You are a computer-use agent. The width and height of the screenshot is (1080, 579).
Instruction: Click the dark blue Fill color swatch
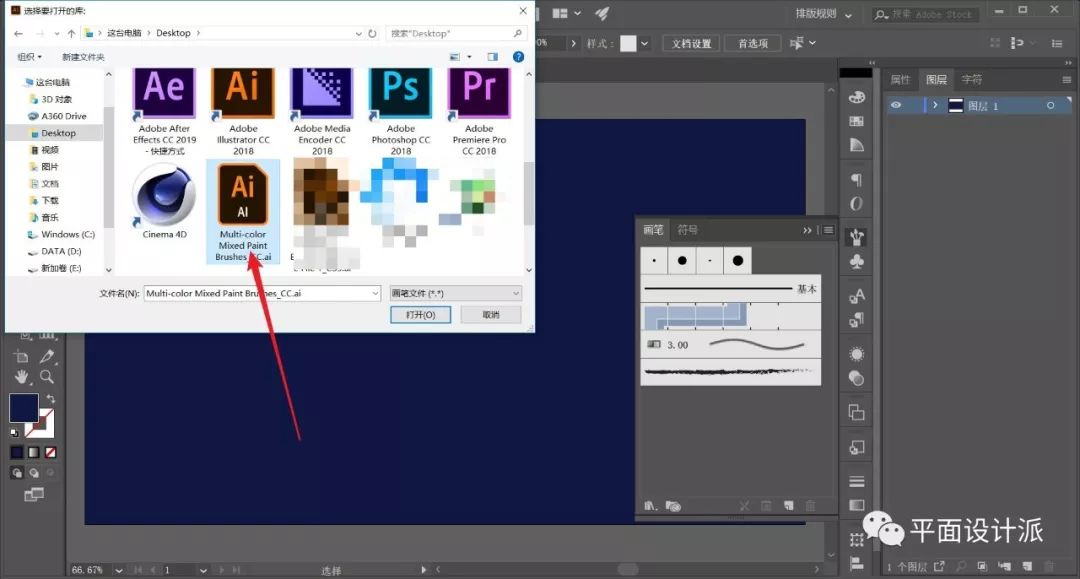click(x=23, y=408)
